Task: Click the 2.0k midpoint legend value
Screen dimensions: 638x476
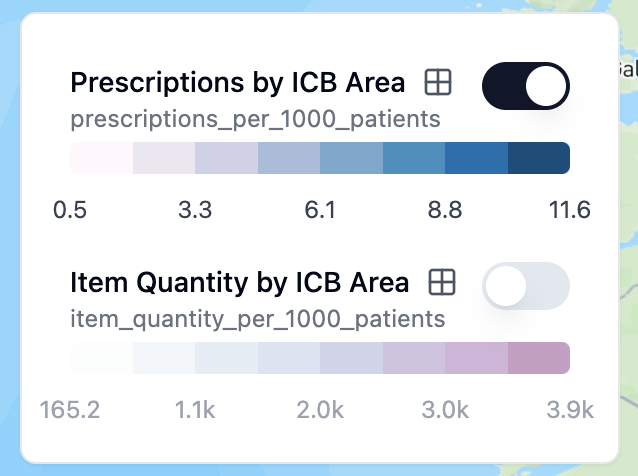Action: point(320,410)
